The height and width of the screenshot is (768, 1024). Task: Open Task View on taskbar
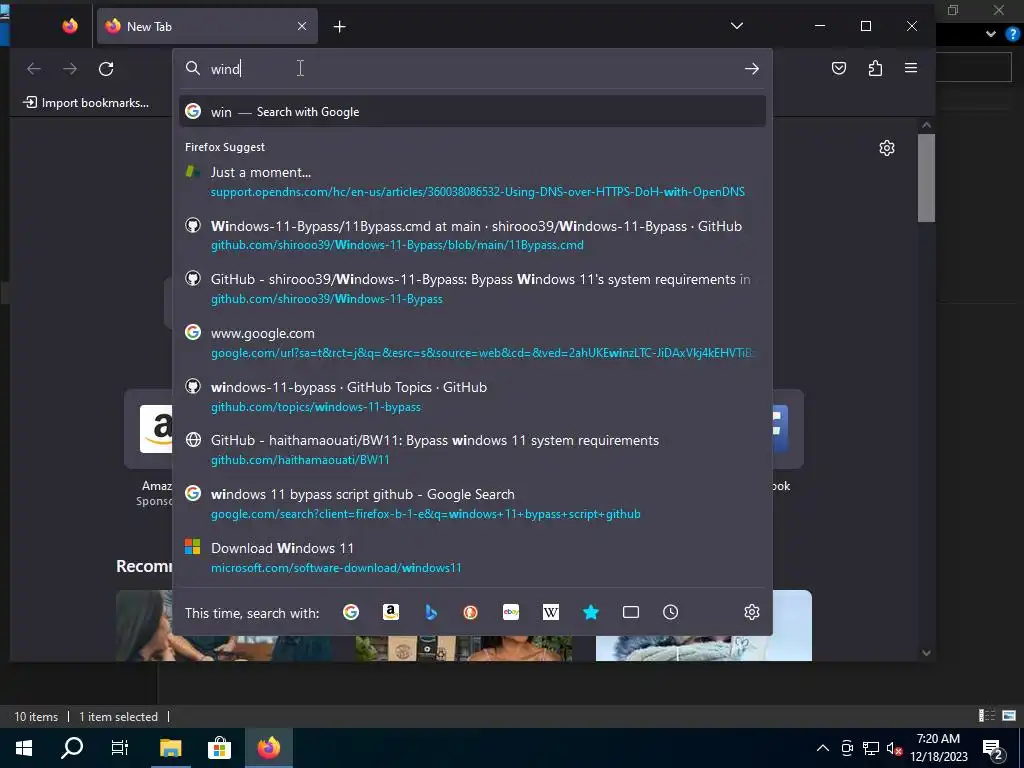pyautogui.click(x=120, y=748)
